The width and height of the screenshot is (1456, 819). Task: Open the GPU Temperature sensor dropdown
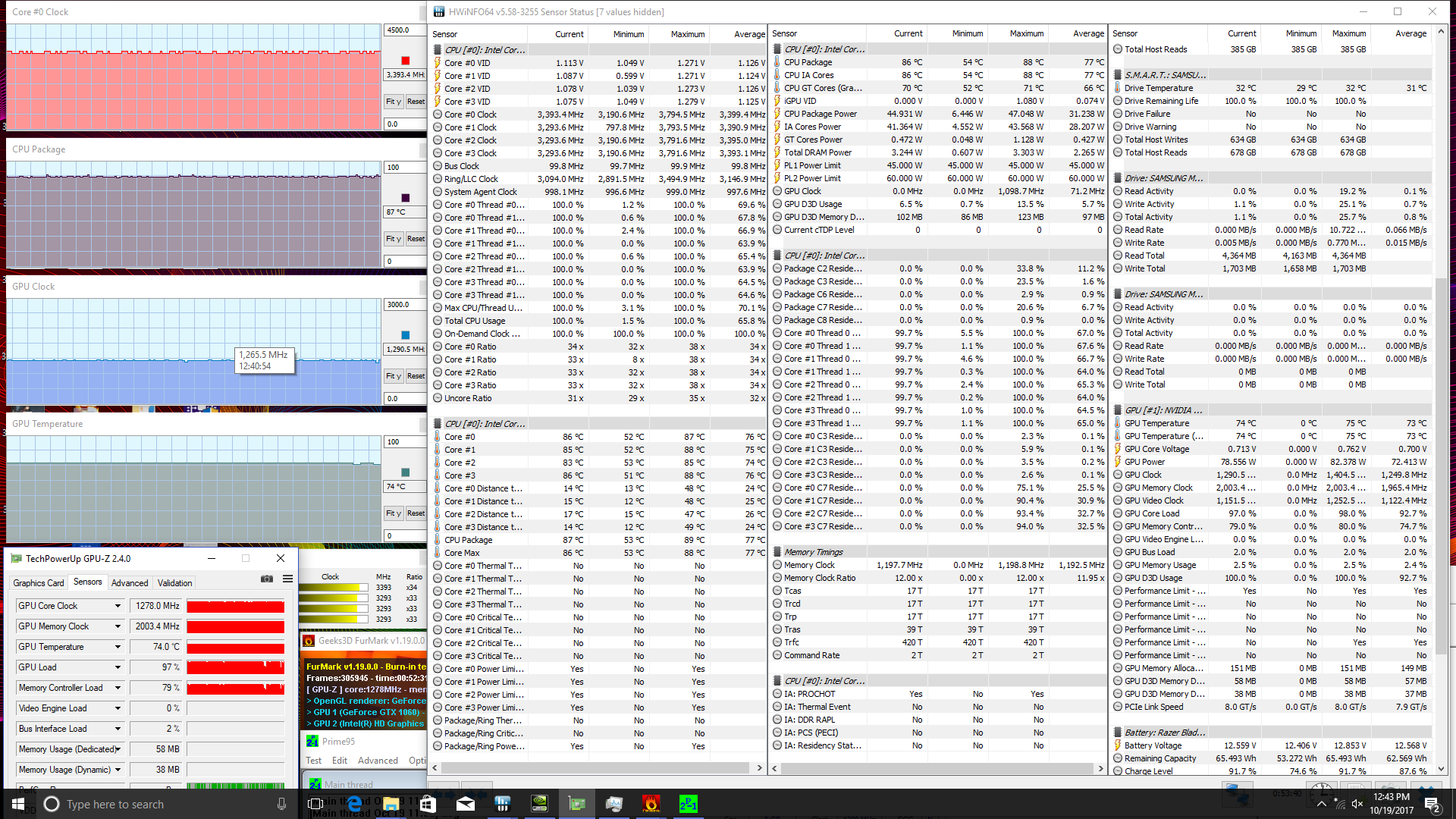tap(118, 647)
